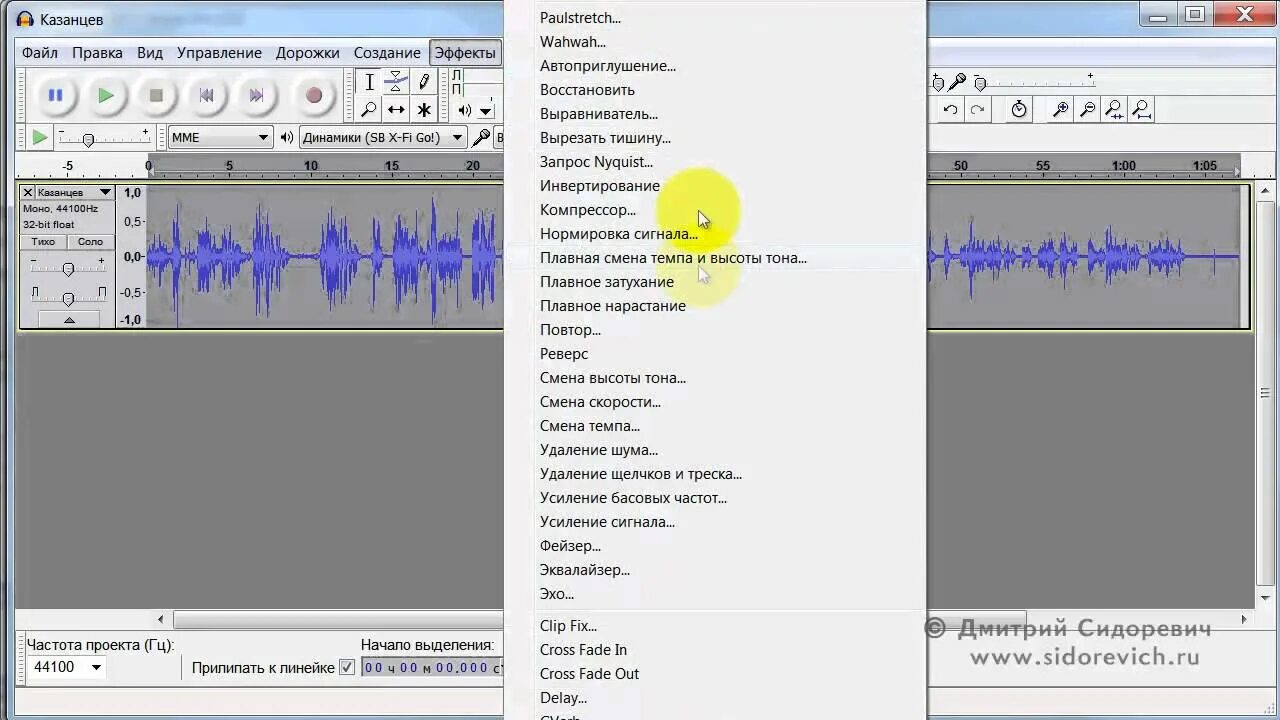Open the Дорожки menu
Viewport: 1280px width, 720px height.
coord(308,53)
